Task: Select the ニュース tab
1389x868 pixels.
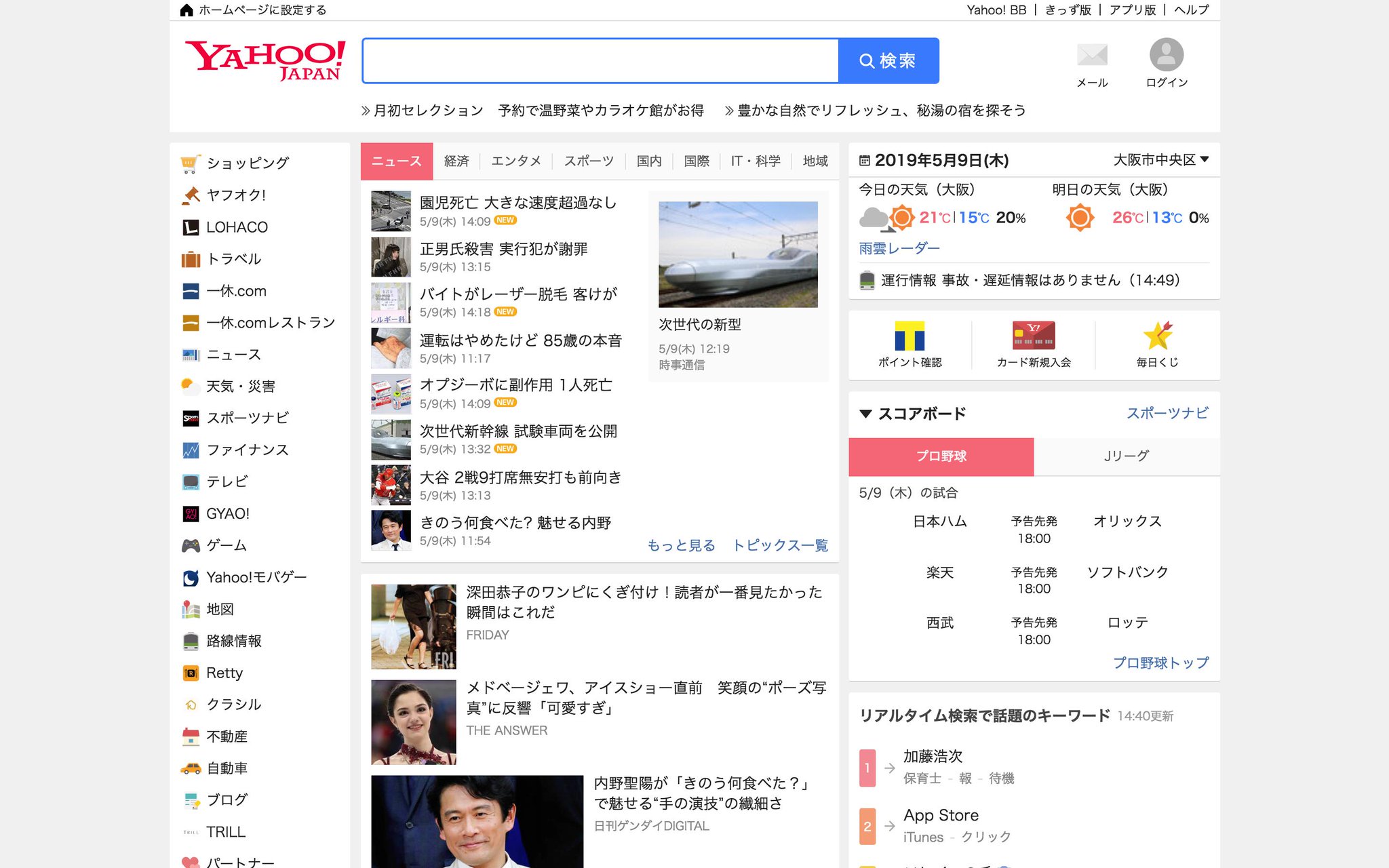Action: pos(397,161)
